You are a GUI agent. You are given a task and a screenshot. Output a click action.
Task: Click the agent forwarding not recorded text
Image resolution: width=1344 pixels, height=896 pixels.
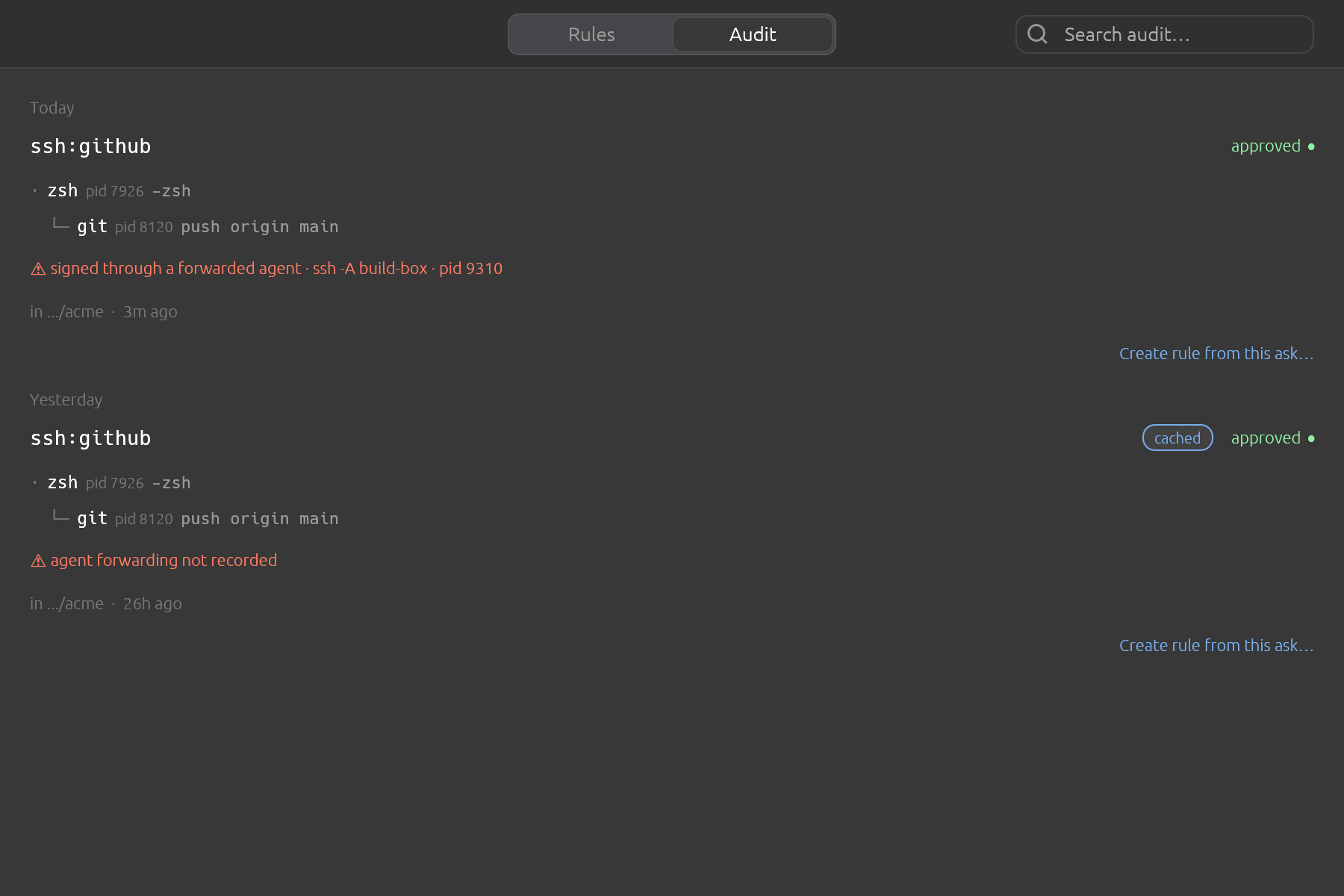164,561
